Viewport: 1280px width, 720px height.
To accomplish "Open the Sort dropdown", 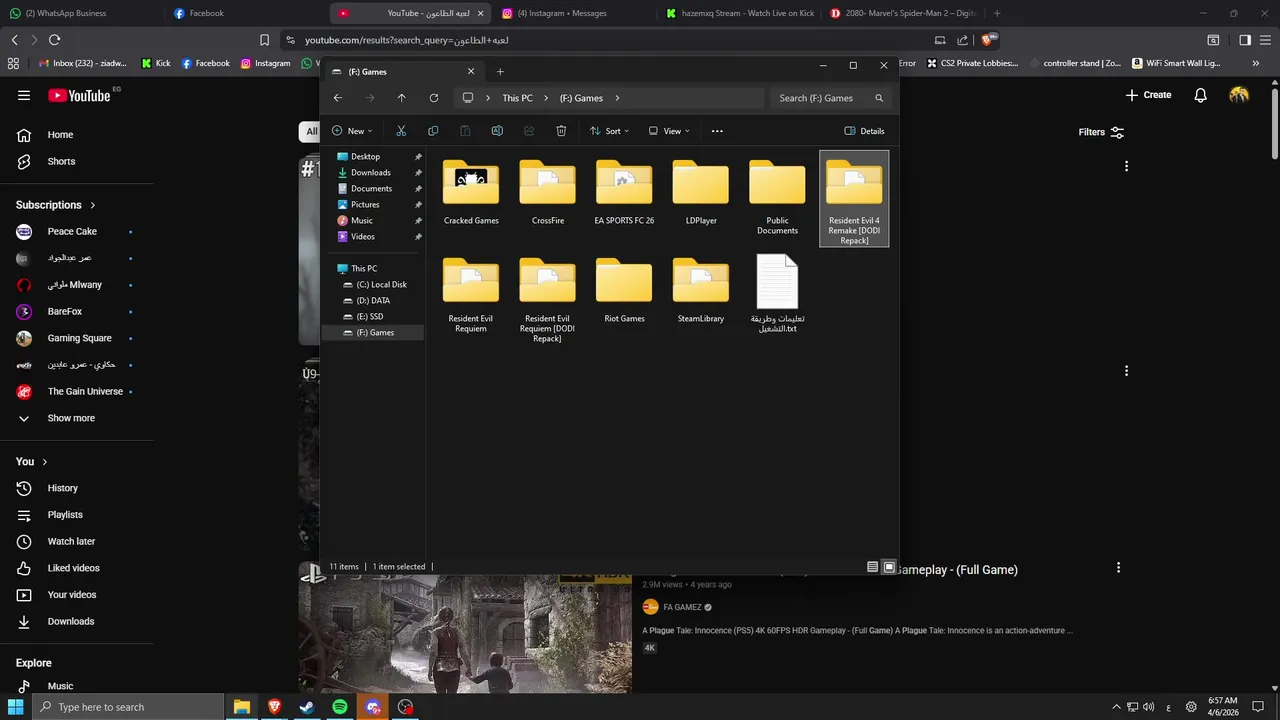I will (x=610, y=131).
